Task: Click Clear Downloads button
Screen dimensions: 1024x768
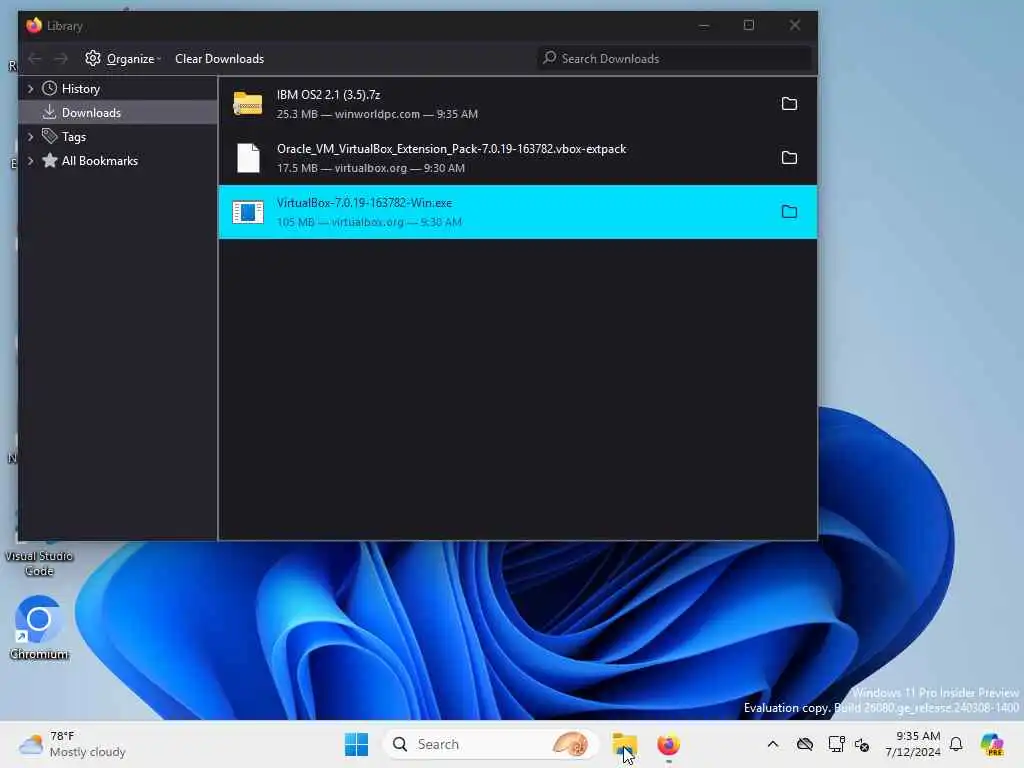Action: pyautogui.click(x=219, y=59)
